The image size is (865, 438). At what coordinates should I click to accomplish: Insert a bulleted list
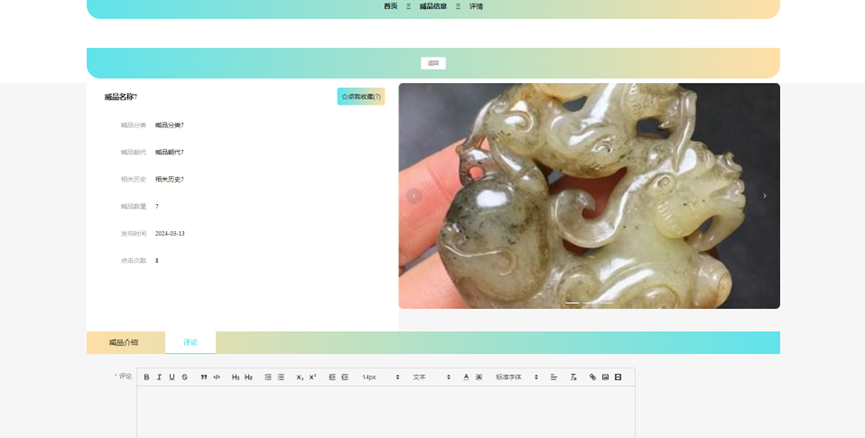tap(281, 377)
